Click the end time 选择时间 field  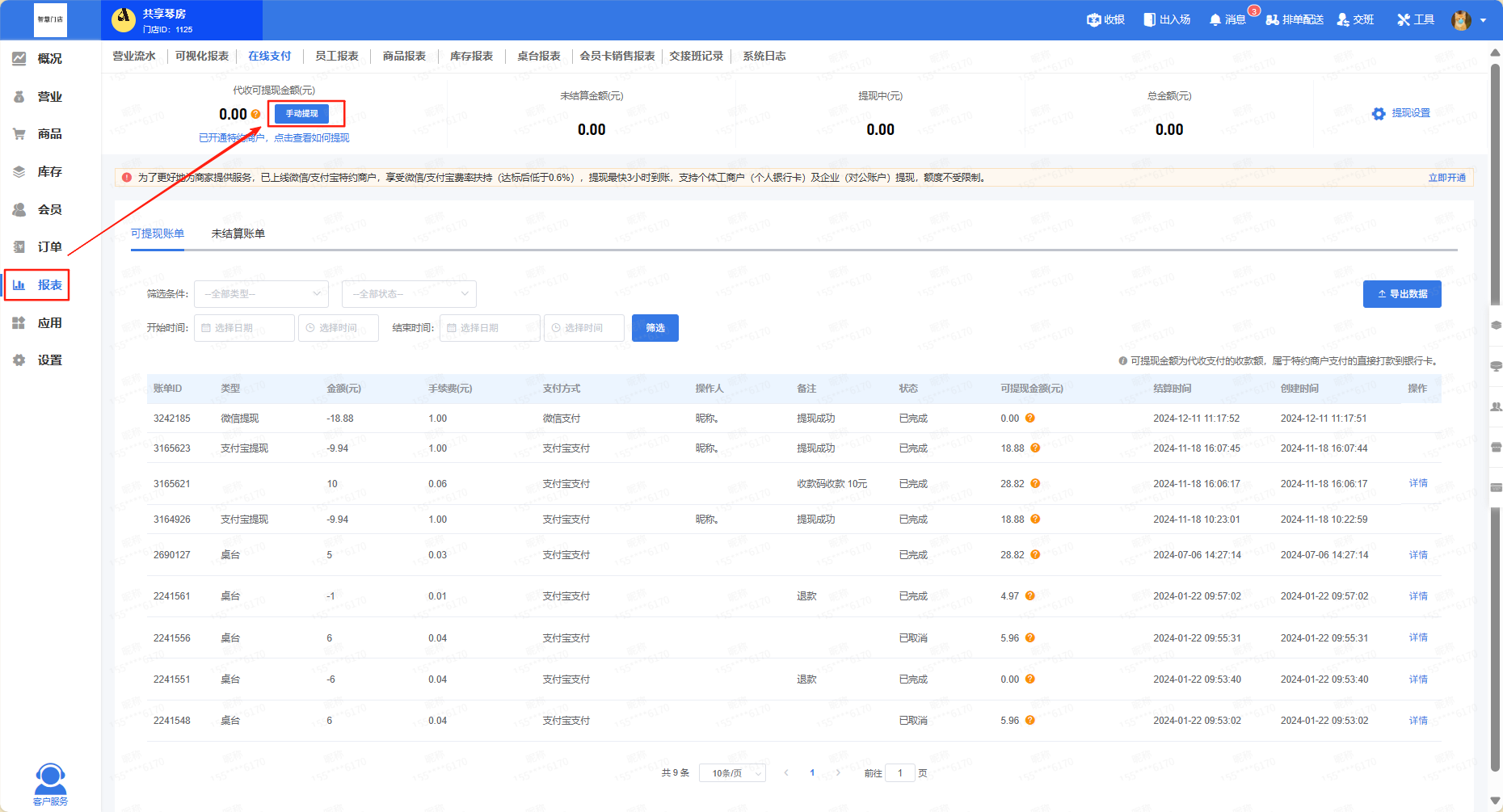584,328
